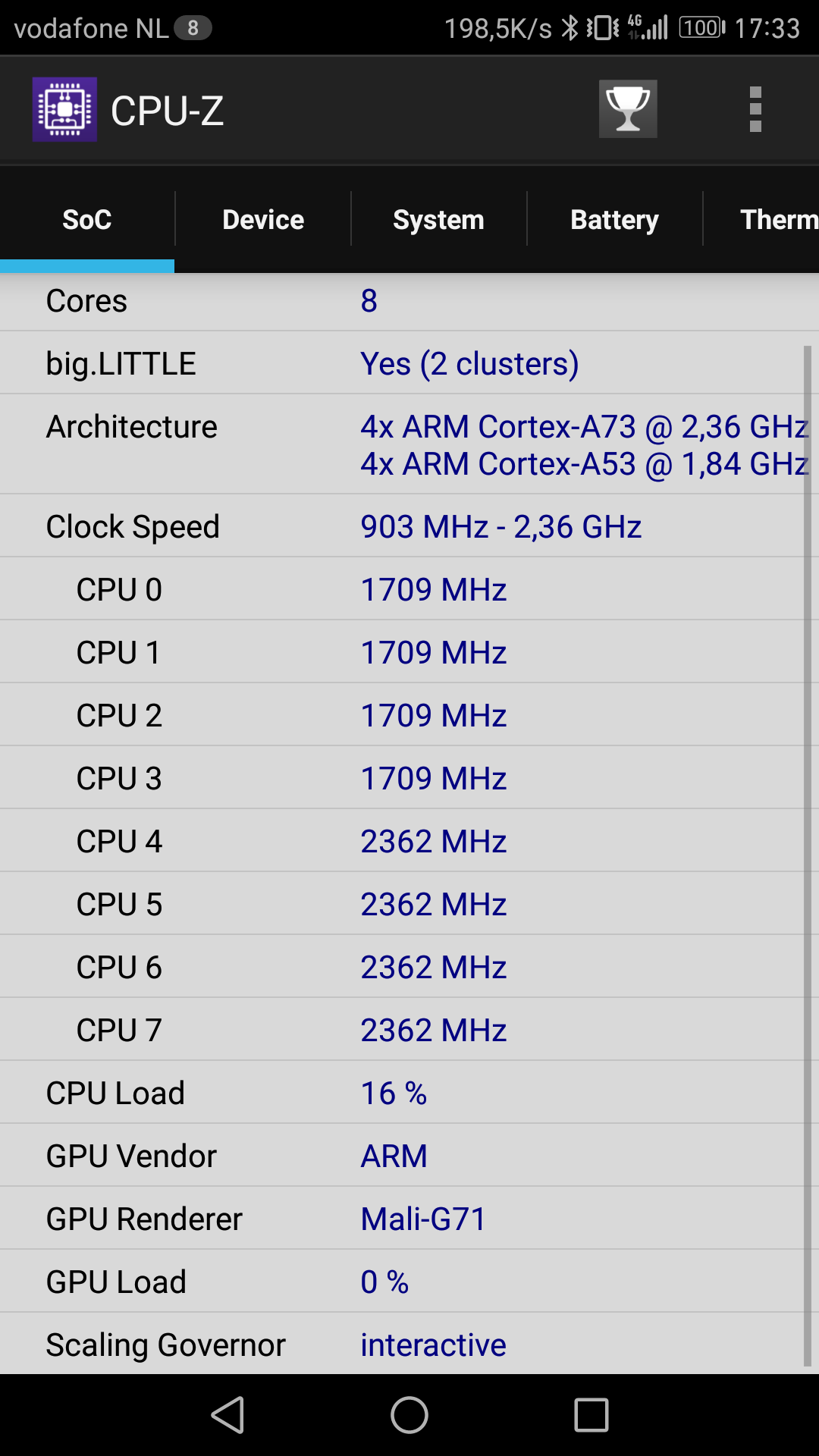Tap the Scaling Governor interactive row
819x1456 pixels.
[402, 1345]
